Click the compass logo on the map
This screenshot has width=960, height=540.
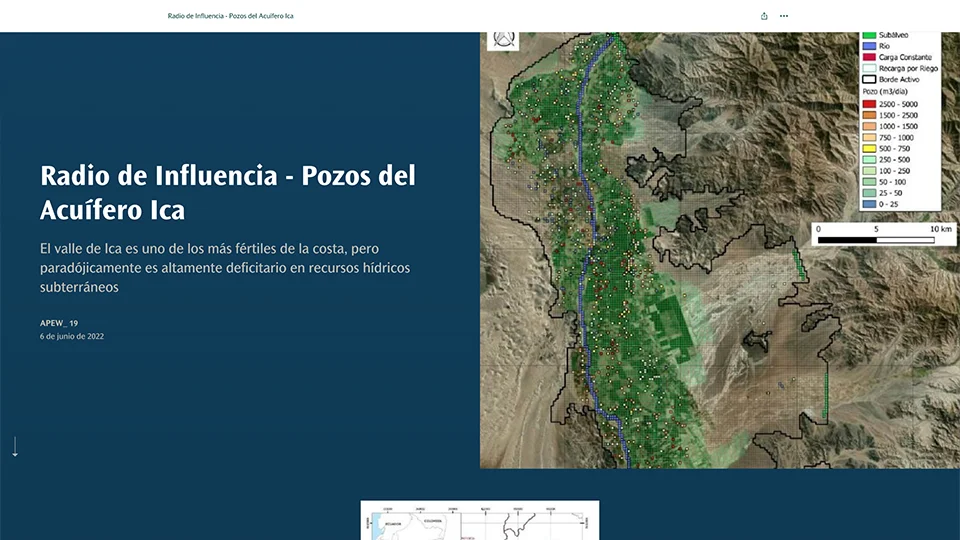pyautogui.click(x=503, y=41)
